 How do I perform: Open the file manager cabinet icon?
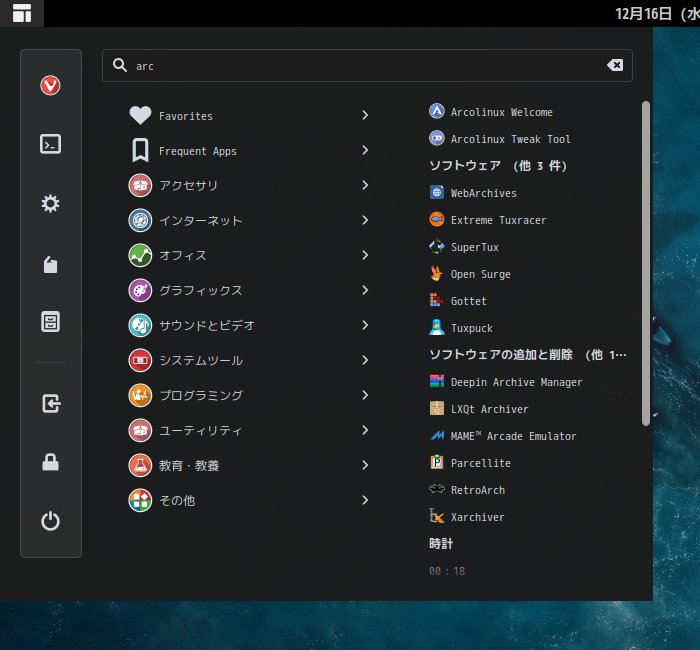click(50, 321)
